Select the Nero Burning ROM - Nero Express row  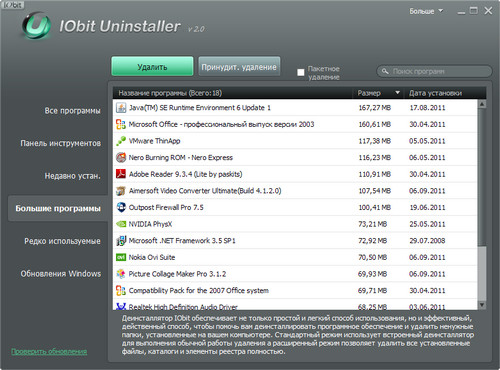tap(295, 157)
